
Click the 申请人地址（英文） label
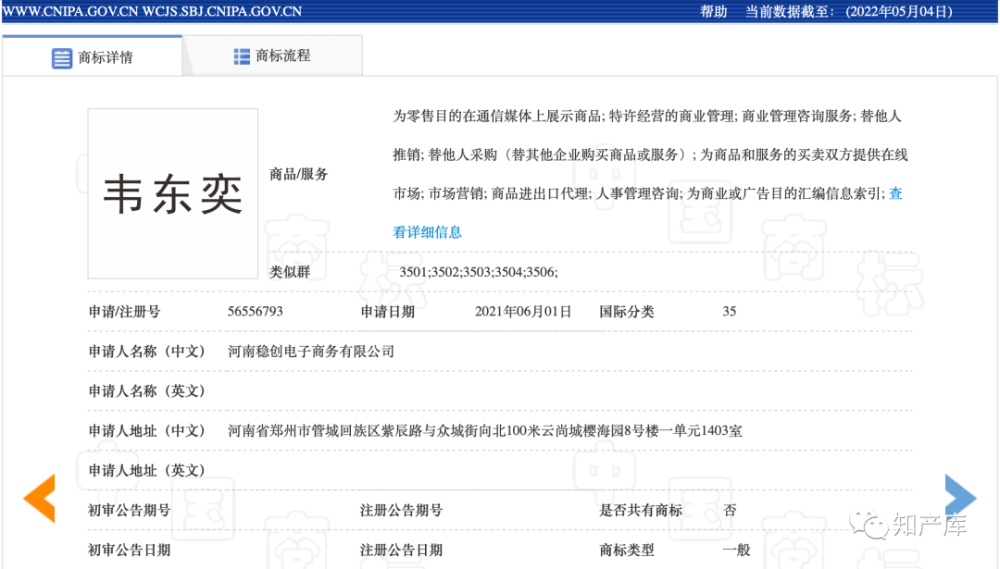point(147,471)
